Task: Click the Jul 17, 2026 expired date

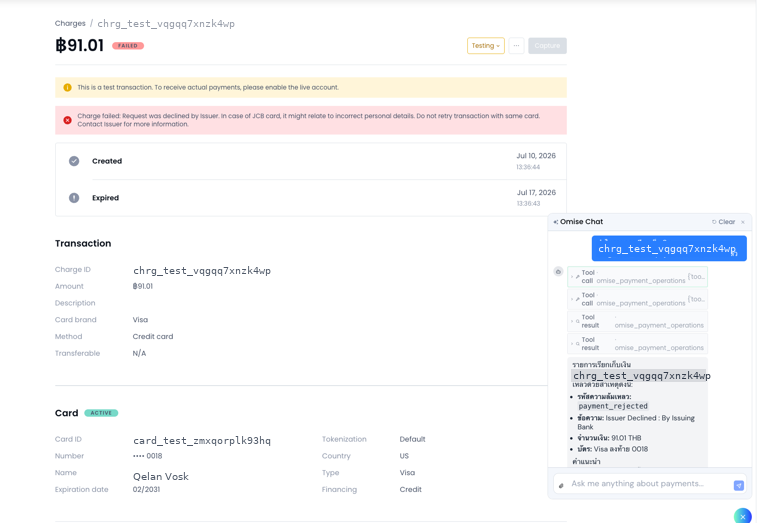Action: click(x=536, y=192)
